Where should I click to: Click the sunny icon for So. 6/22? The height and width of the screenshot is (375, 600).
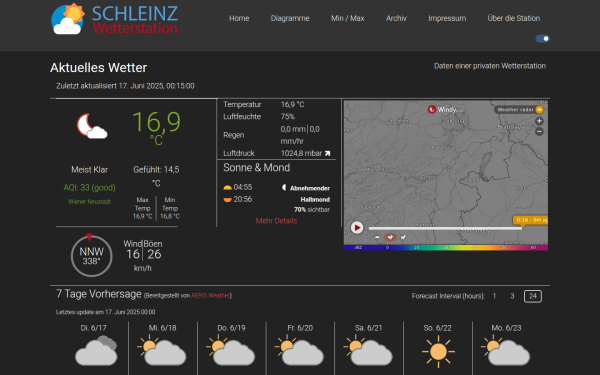click(x=438, y=352)
